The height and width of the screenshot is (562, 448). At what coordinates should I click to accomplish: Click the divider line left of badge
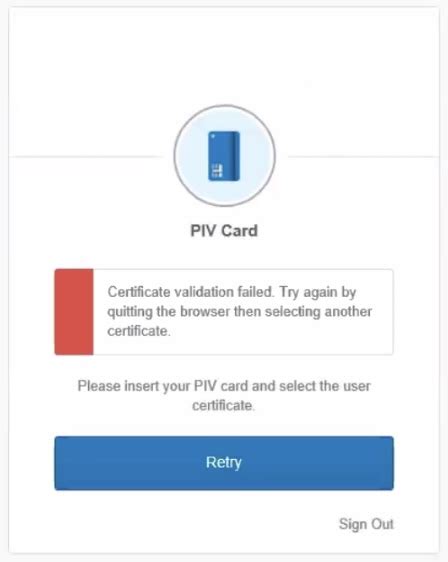coord(86,157)
